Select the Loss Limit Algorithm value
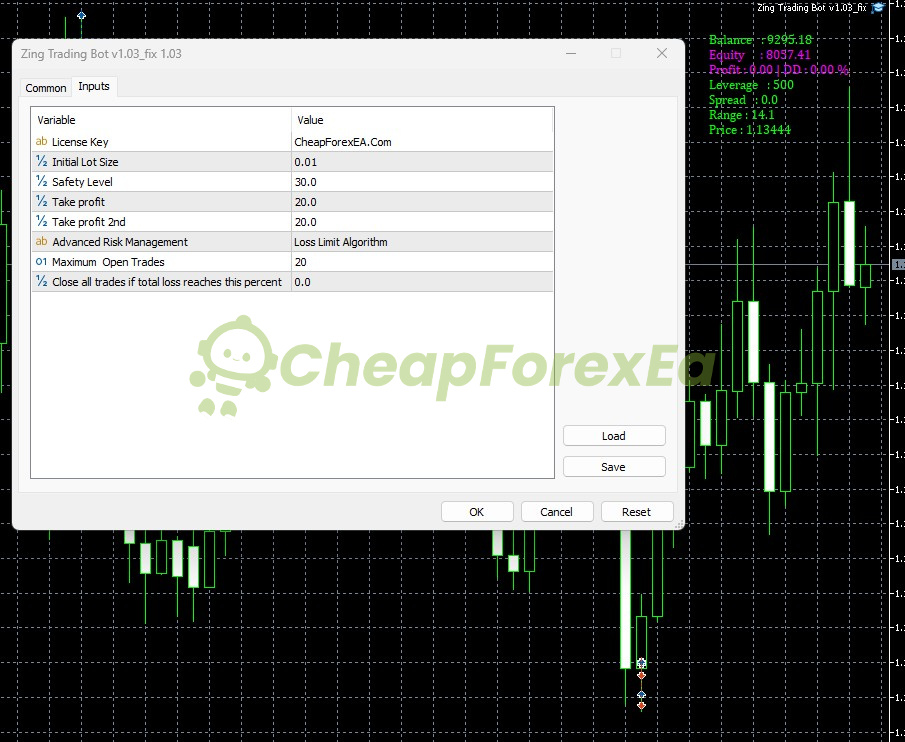The width and height of the screenshot is (905, 742). [x=422, y=242]
